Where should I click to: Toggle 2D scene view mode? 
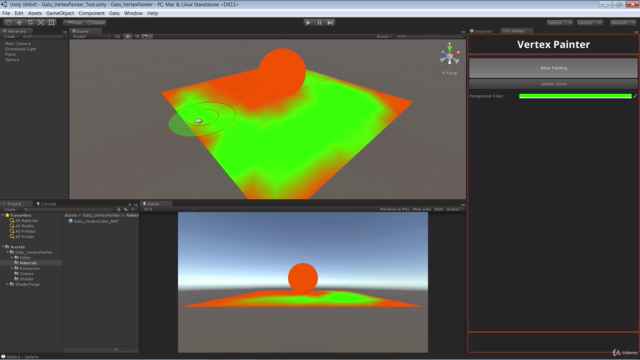118,36
